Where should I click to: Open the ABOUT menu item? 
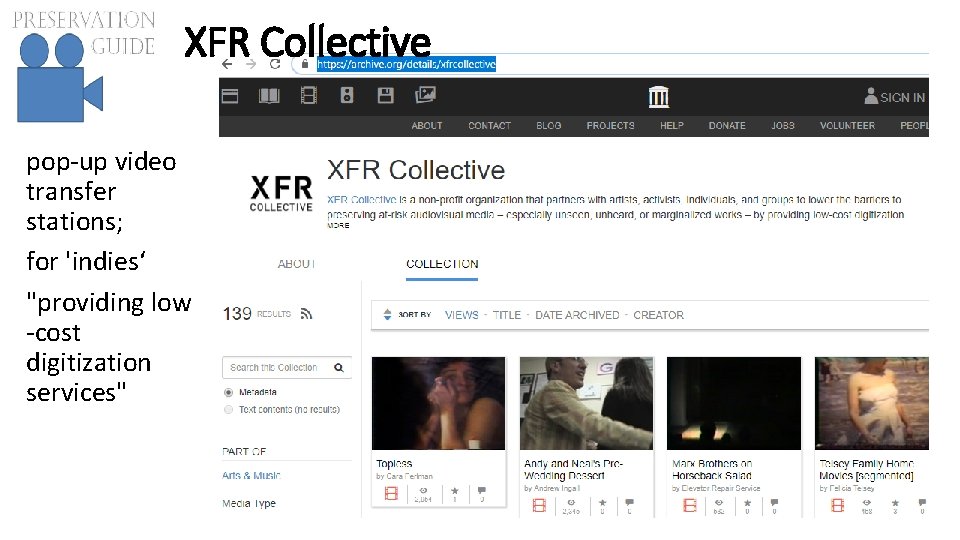point(427,126)
